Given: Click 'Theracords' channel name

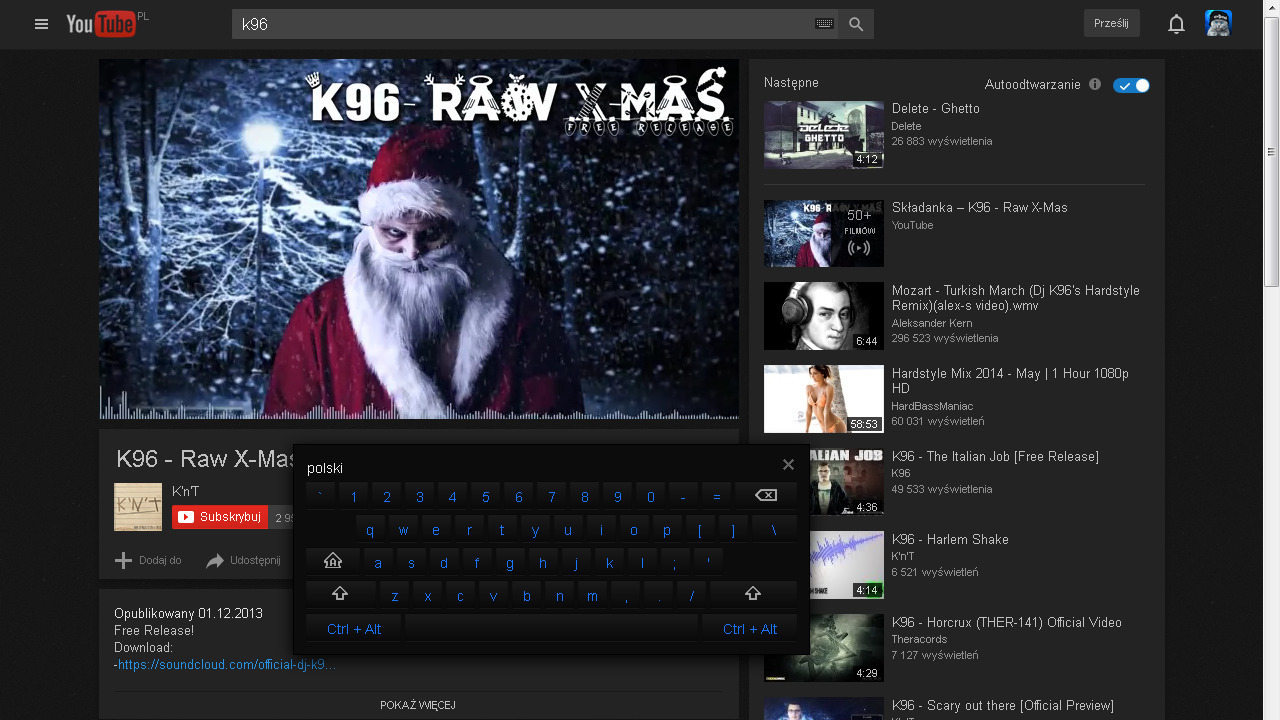Looking at the screenshot, I should [919, 639].
